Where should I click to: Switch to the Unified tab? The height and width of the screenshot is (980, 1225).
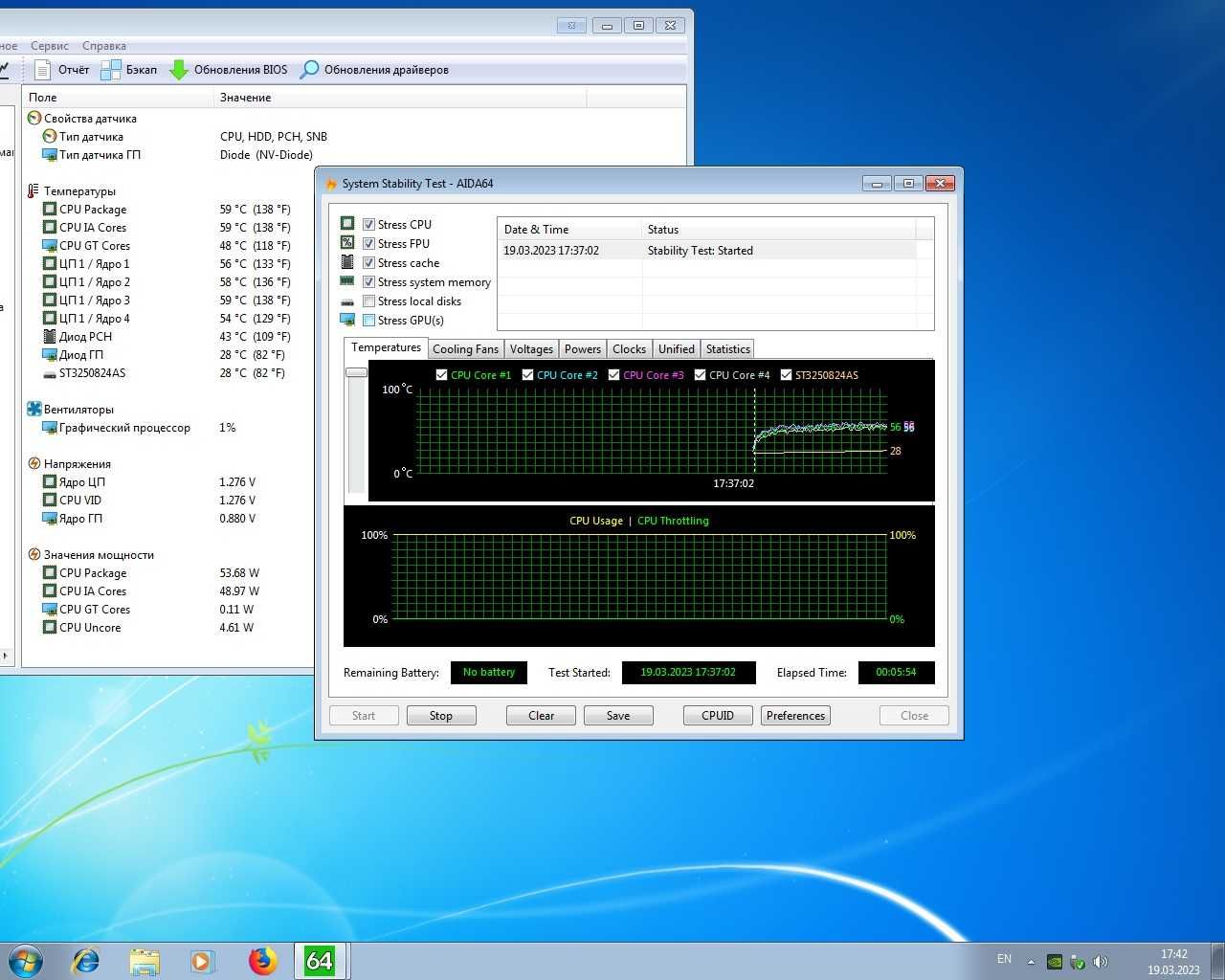[x=677, y=349]
